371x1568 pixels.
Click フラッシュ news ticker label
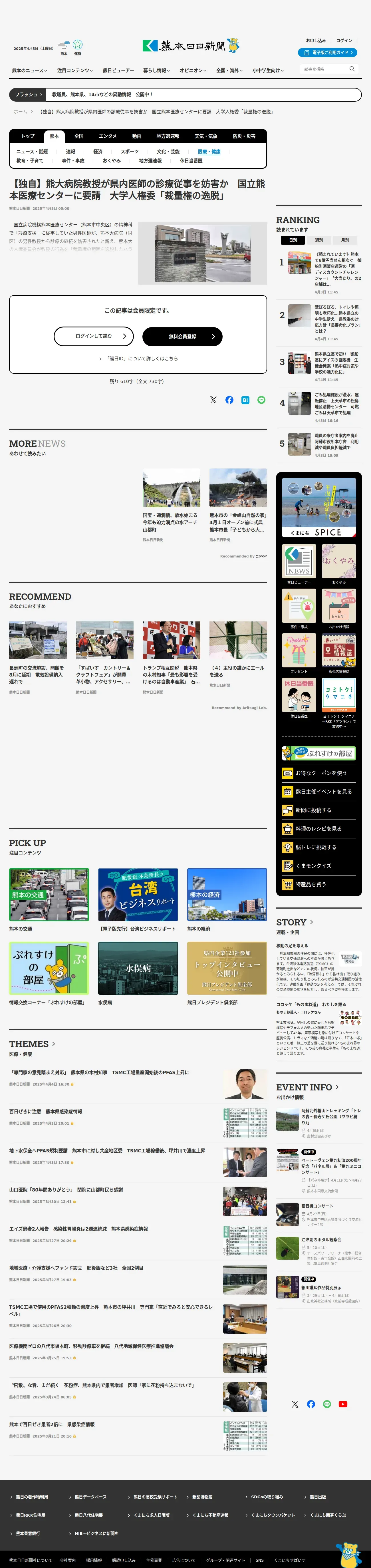pos(28,94)
